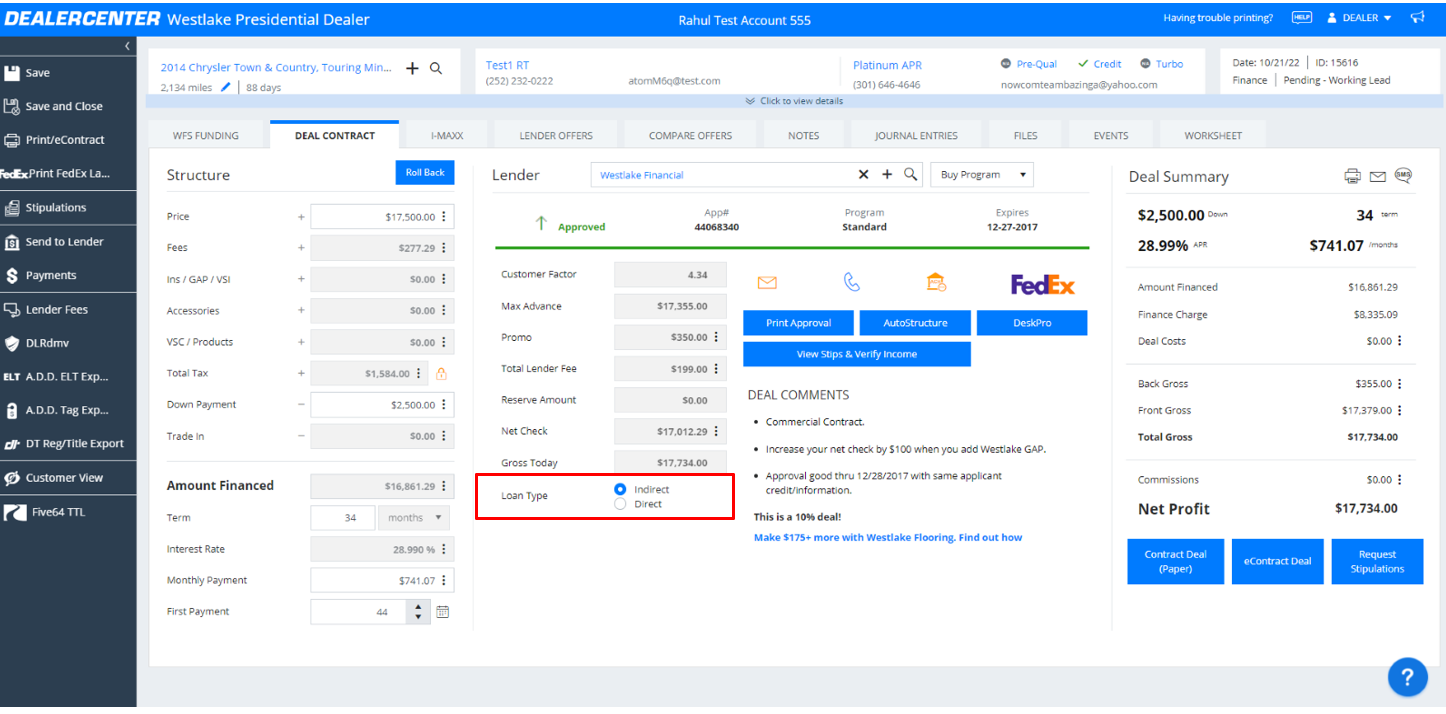
Task: Switch to LENDER OFFERS tab
Action: click(x=556, y=135)
